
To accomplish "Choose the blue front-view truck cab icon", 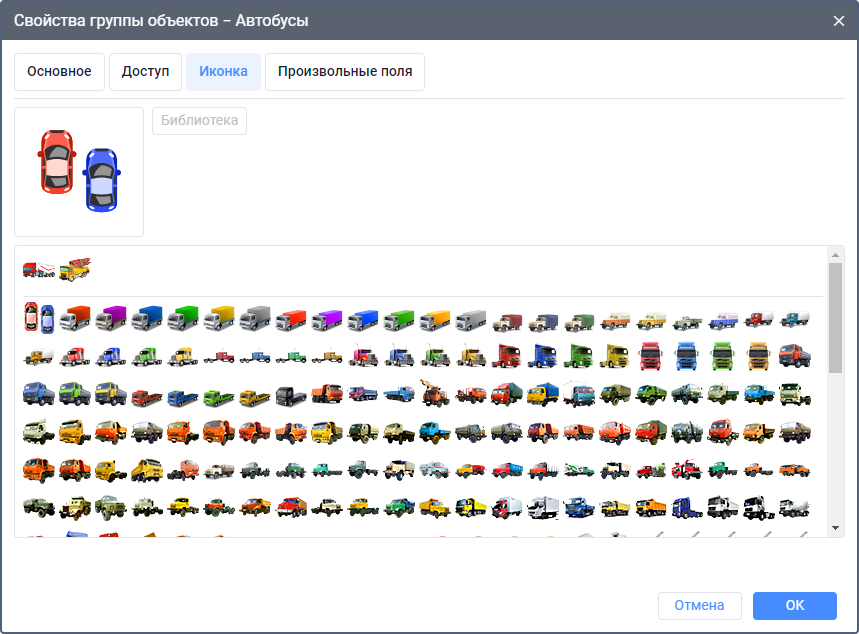I will click(687, 356).
